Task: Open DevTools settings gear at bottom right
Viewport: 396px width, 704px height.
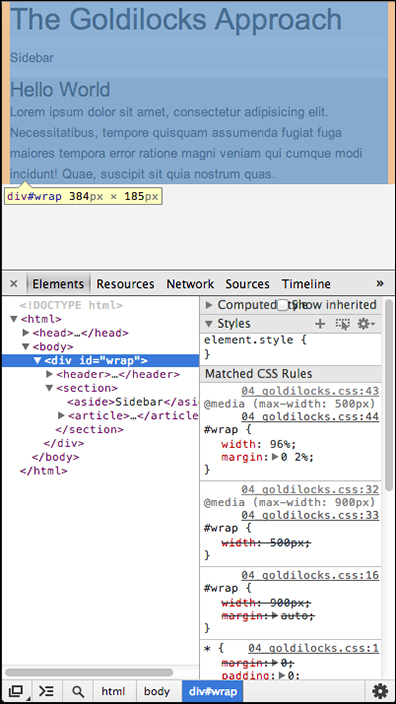Action: 380,691
